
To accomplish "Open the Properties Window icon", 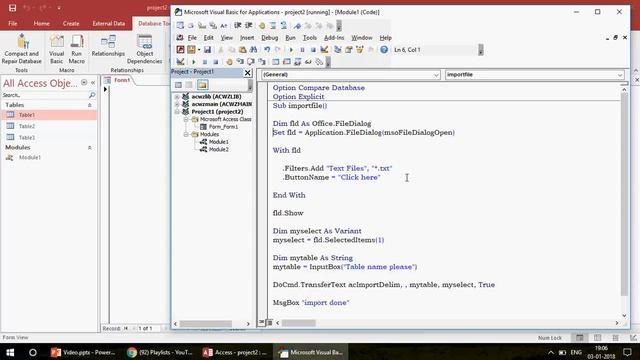I will coord(348,50).
